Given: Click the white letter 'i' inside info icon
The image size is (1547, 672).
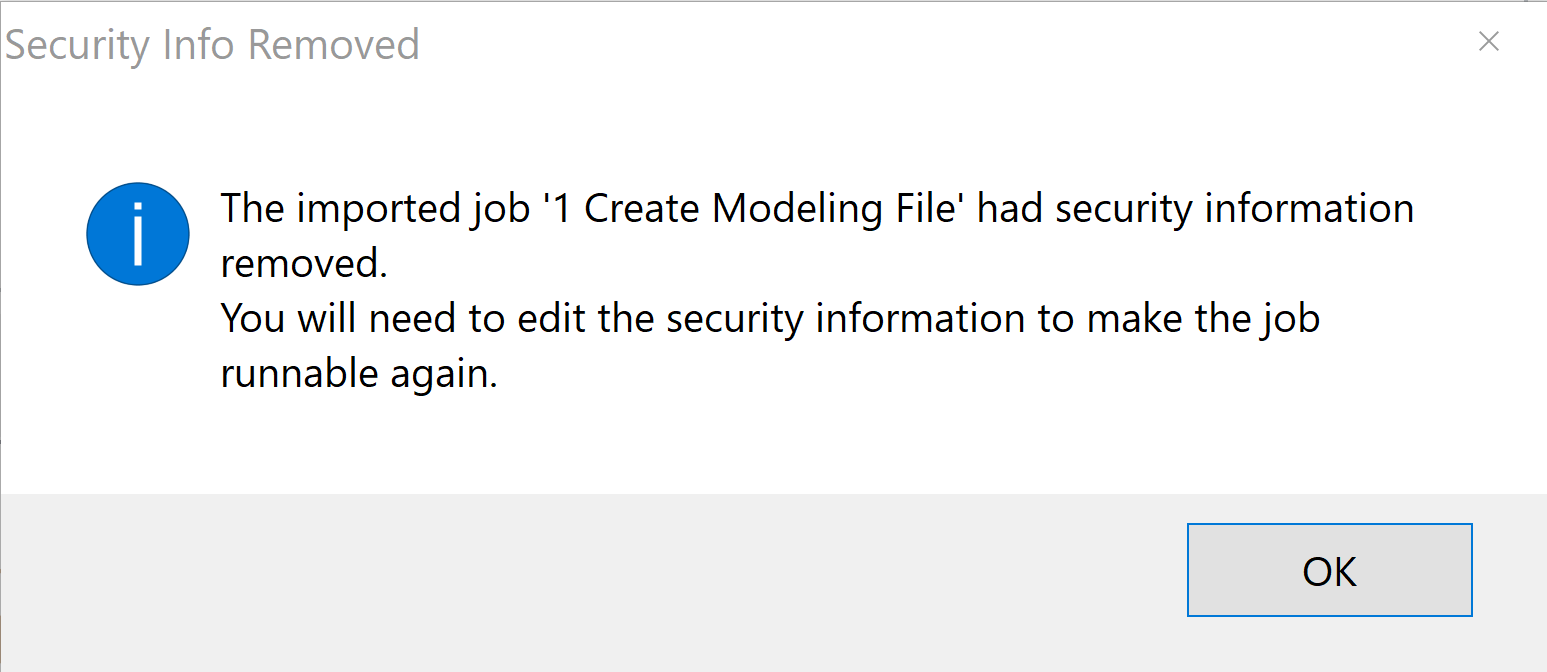Looking at the screenshot, I should [x=138, y=234].
